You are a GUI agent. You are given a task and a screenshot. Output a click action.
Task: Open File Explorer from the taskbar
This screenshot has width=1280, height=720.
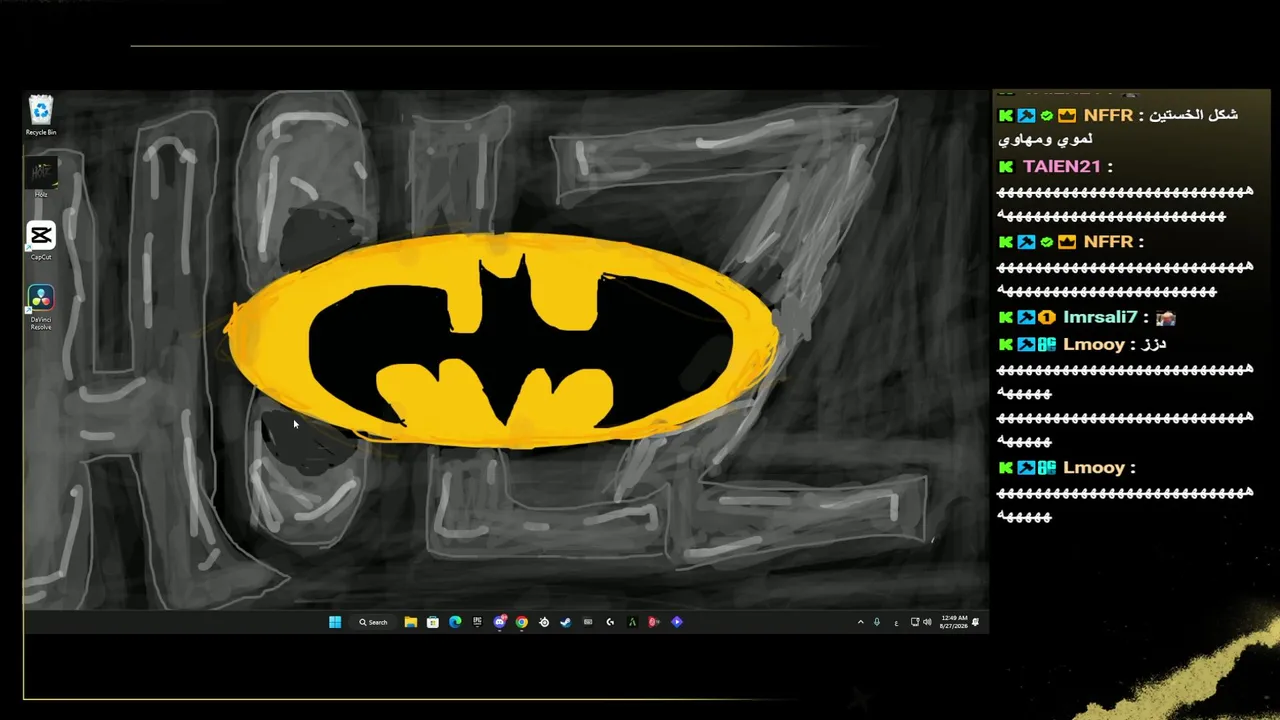(x=410, y=622)
